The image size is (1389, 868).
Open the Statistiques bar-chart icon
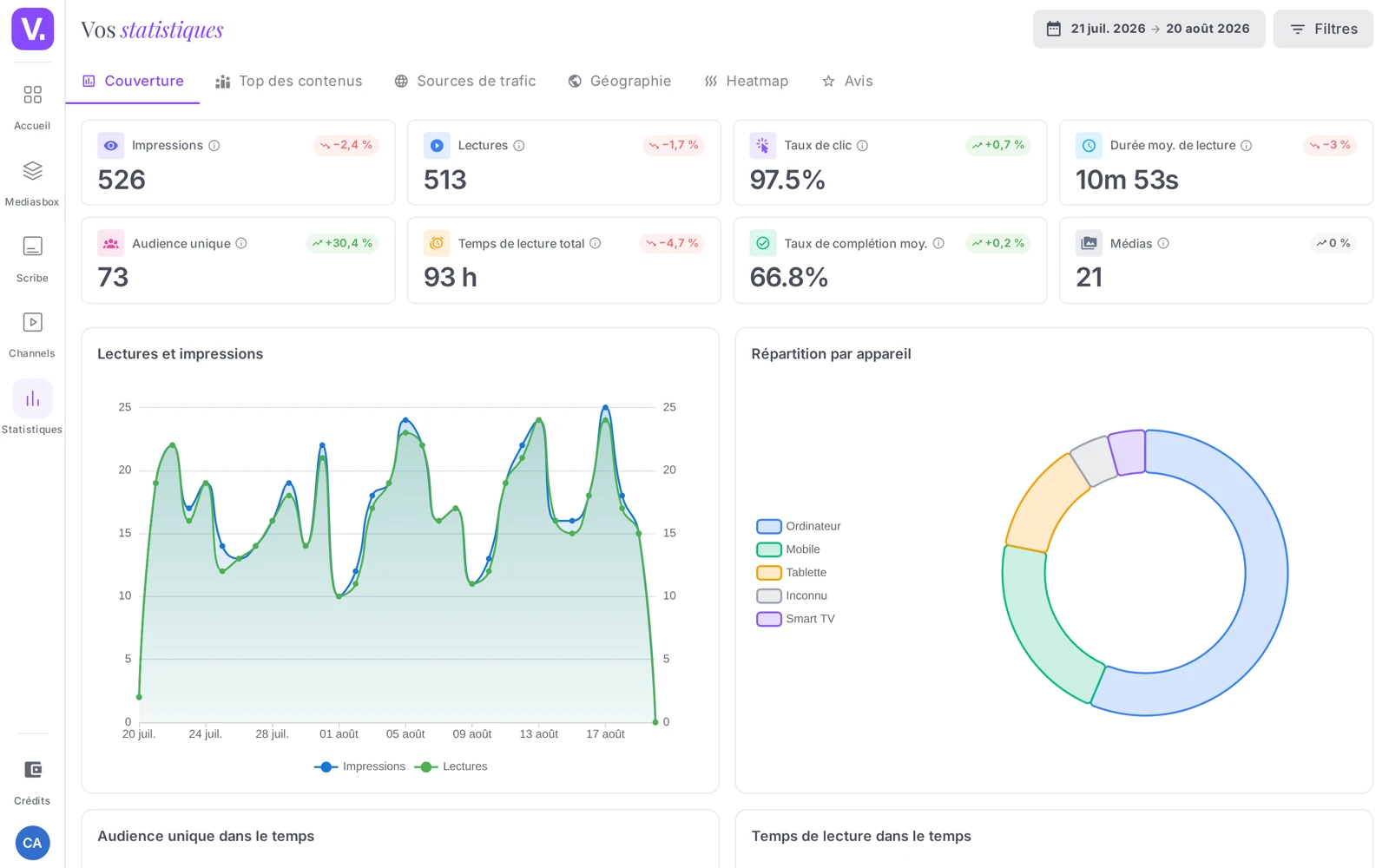click(32, 398)
